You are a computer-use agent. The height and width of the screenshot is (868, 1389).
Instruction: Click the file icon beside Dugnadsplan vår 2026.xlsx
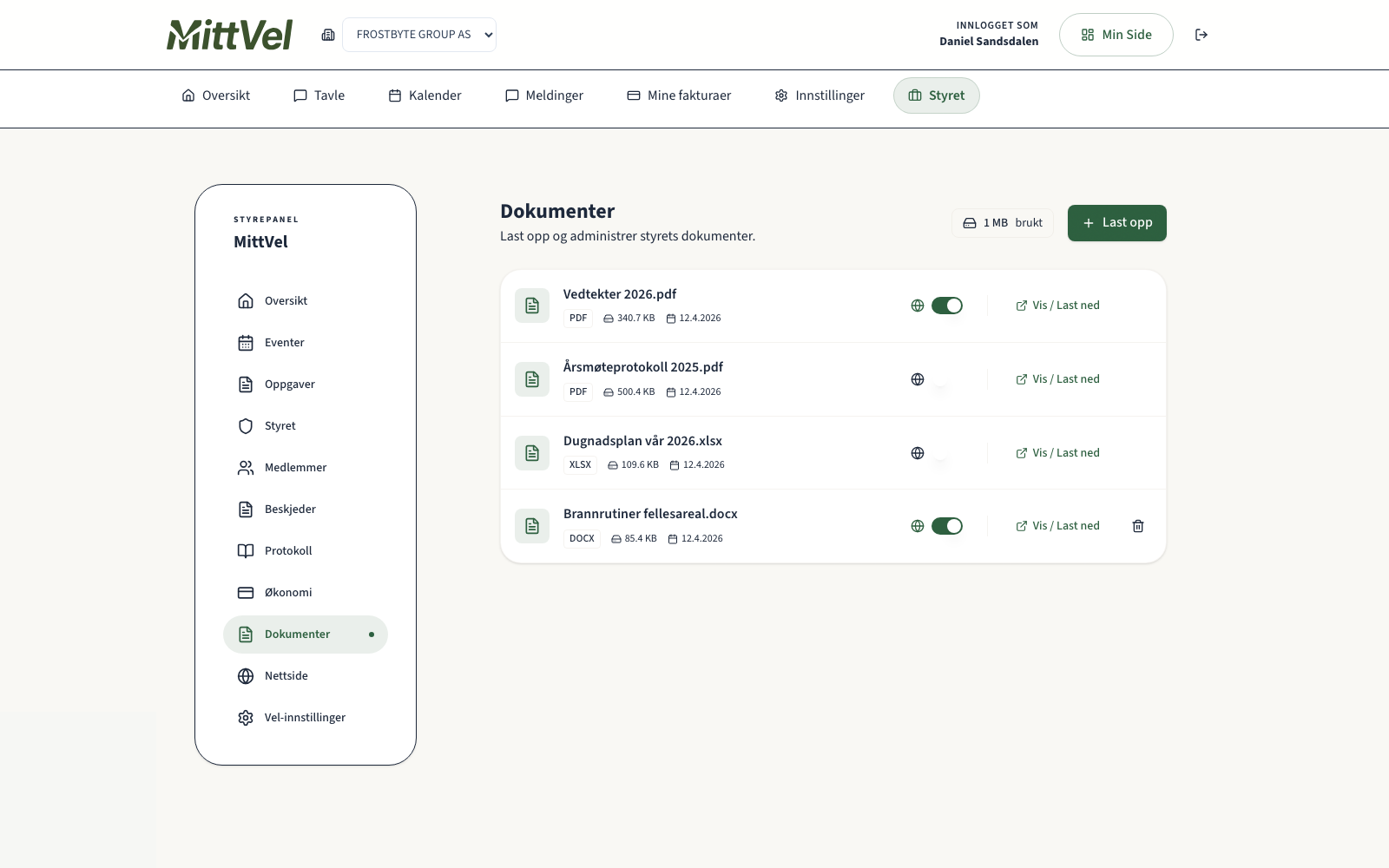click(x=532, y=453)
